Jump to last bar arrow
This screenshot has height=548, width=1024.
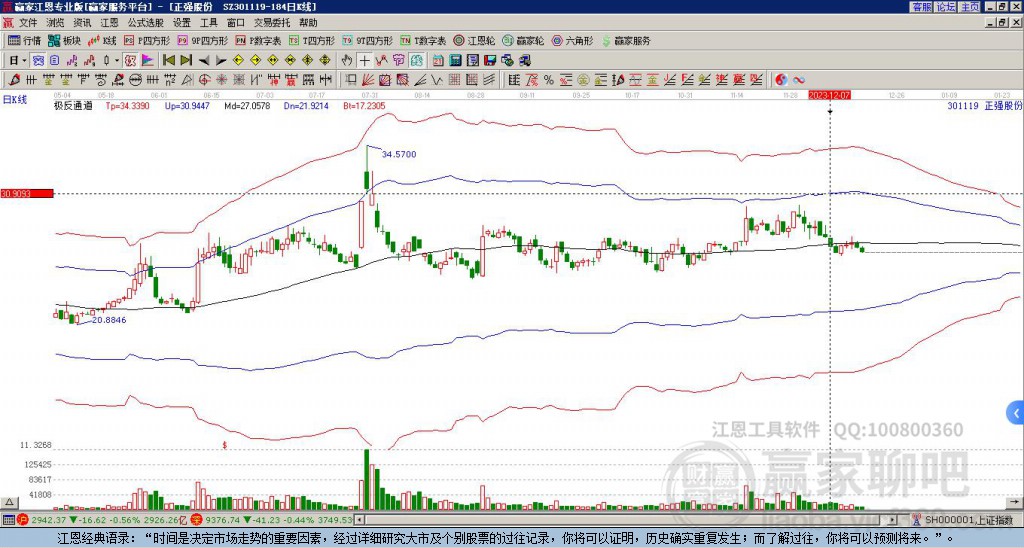point(186,61)
